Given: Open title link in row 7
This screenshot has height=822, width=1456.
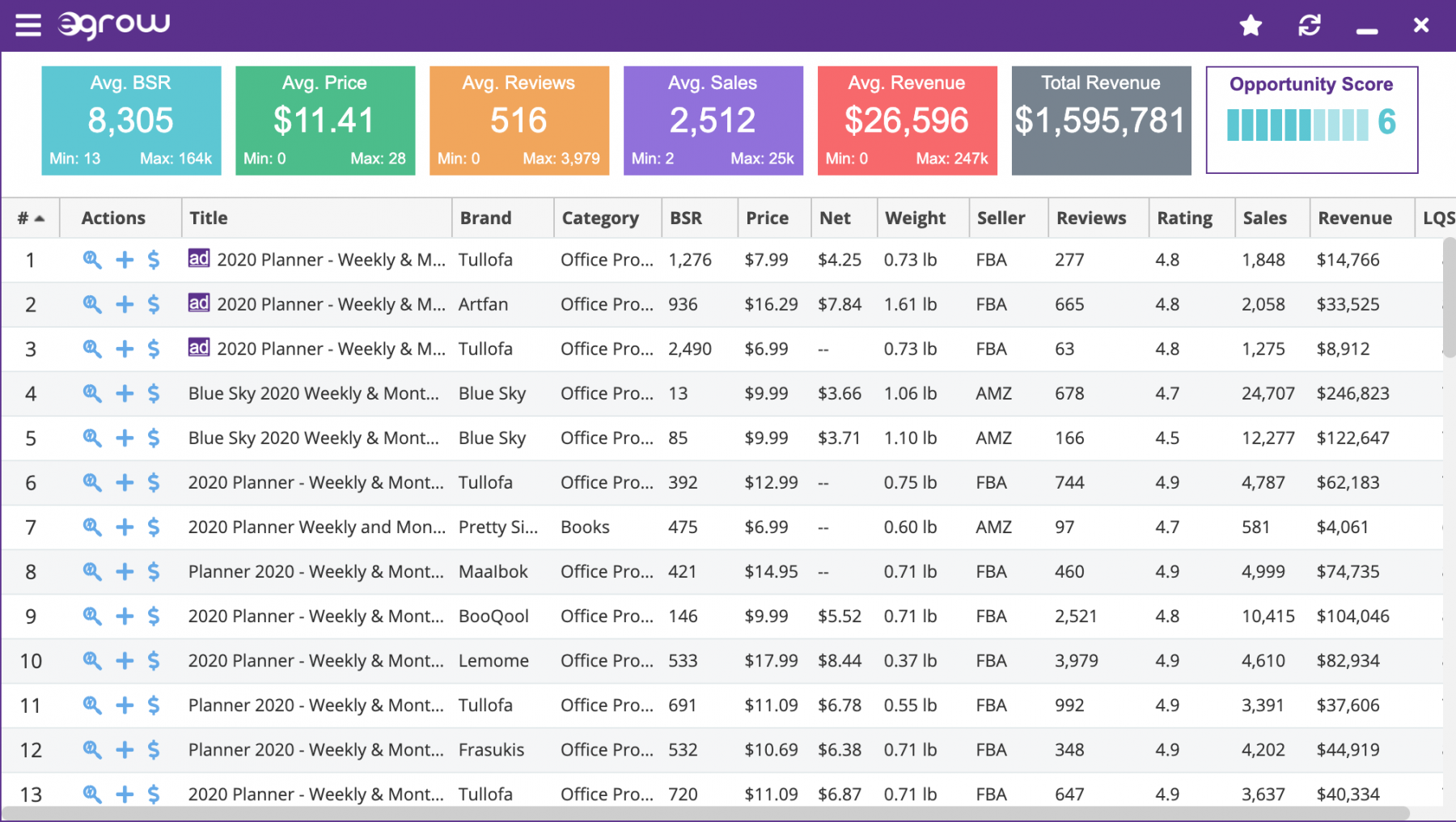Looking at the screenshot, I should 317,527.
